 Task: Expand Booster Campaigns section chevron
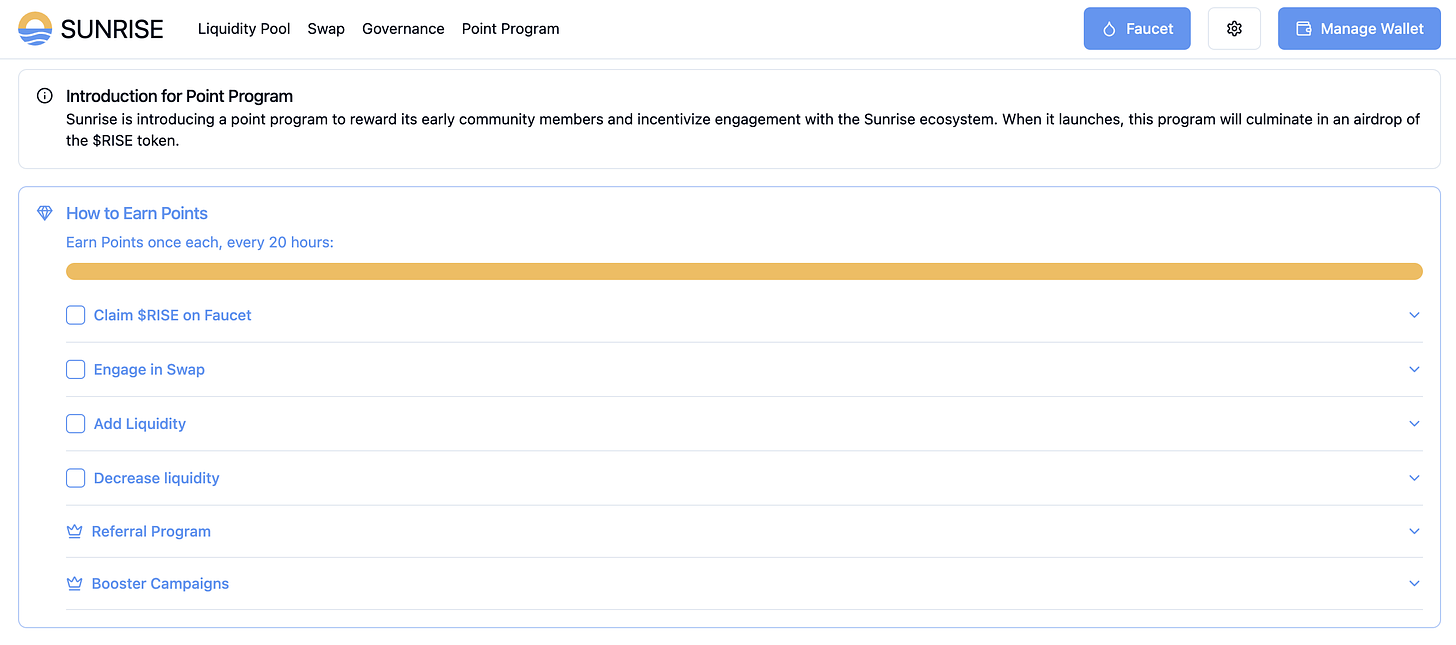pyautogui.click(x=1414, y=583)
